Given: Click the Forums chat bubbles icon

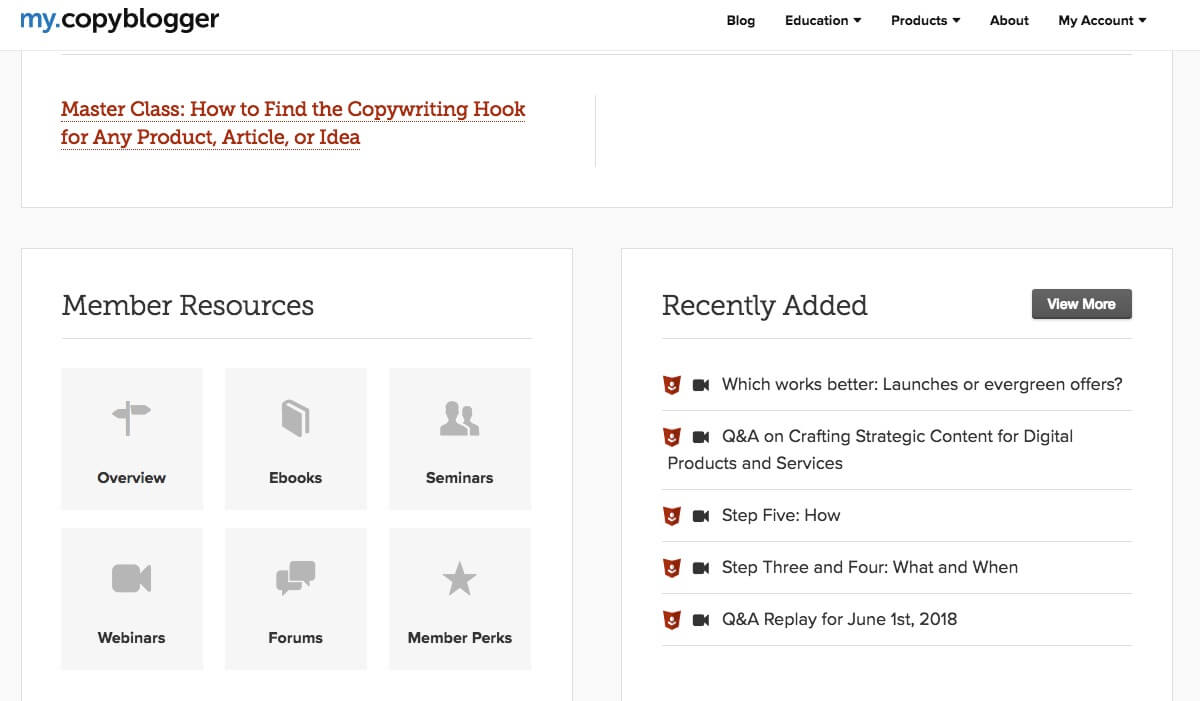Looking at the screenshot, I should pyautogui.click(x=295, y=578).
